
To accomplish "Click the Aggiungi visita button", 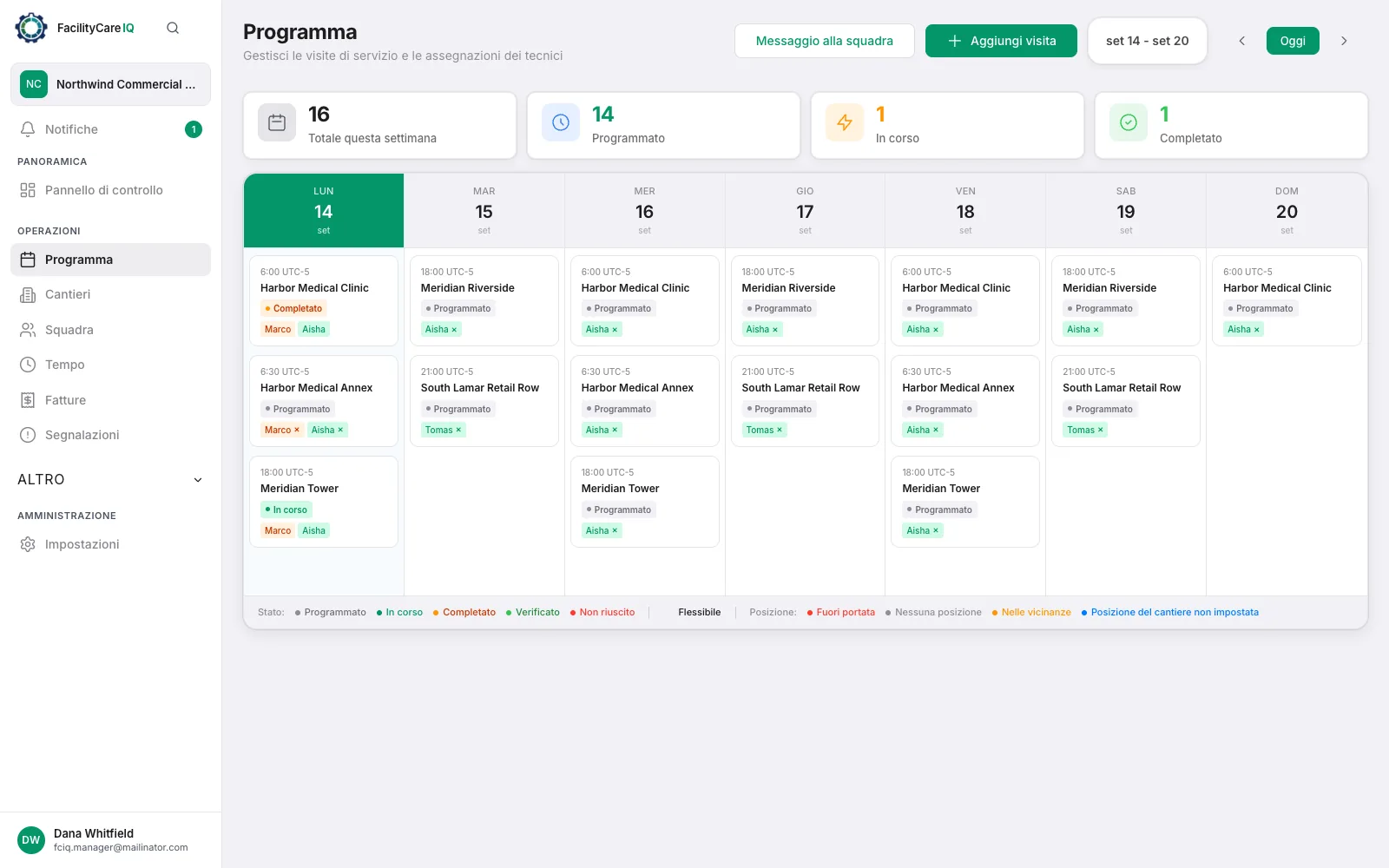I will (1001, 41).
